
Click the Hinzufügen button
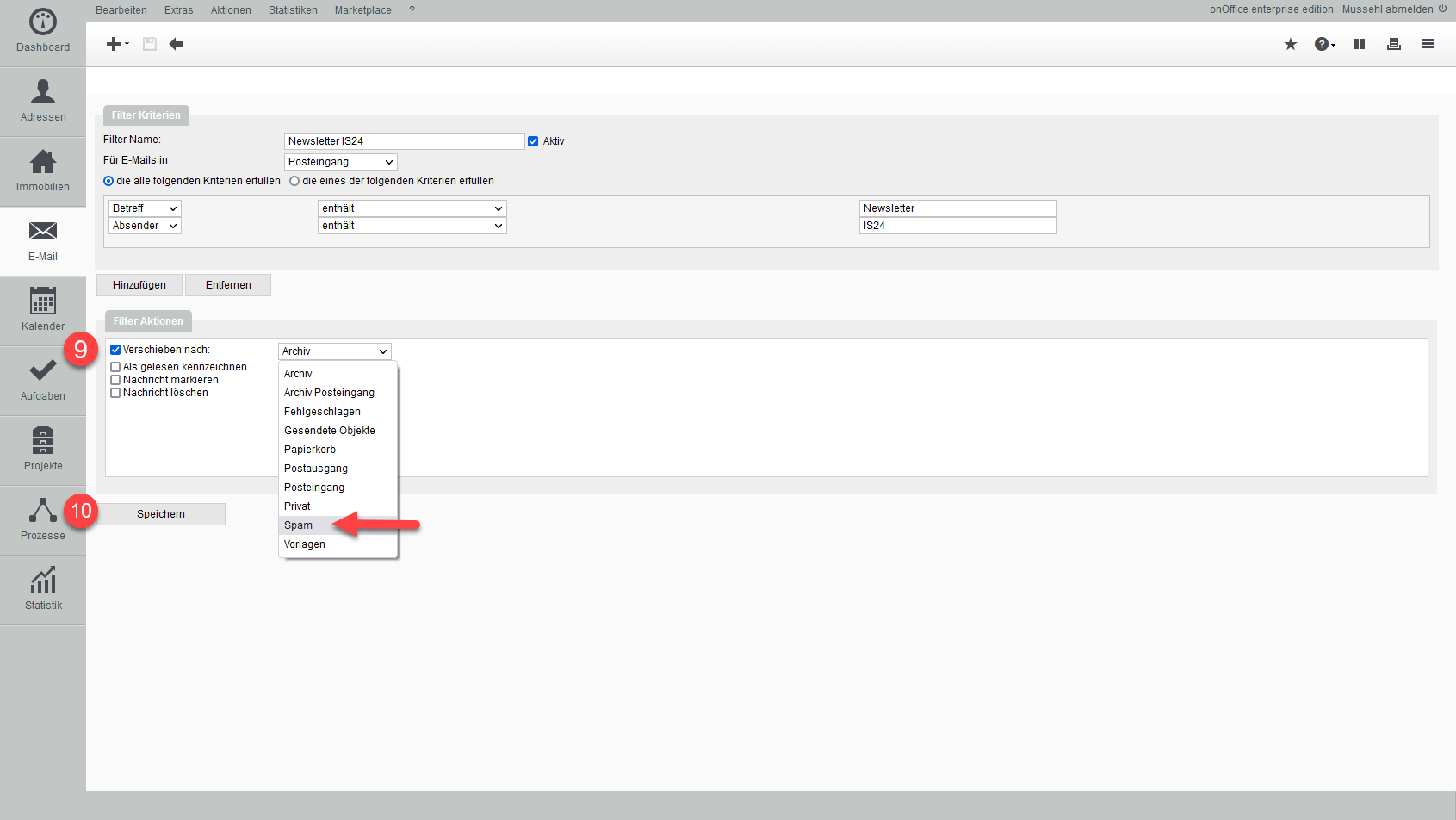point(139,285)
